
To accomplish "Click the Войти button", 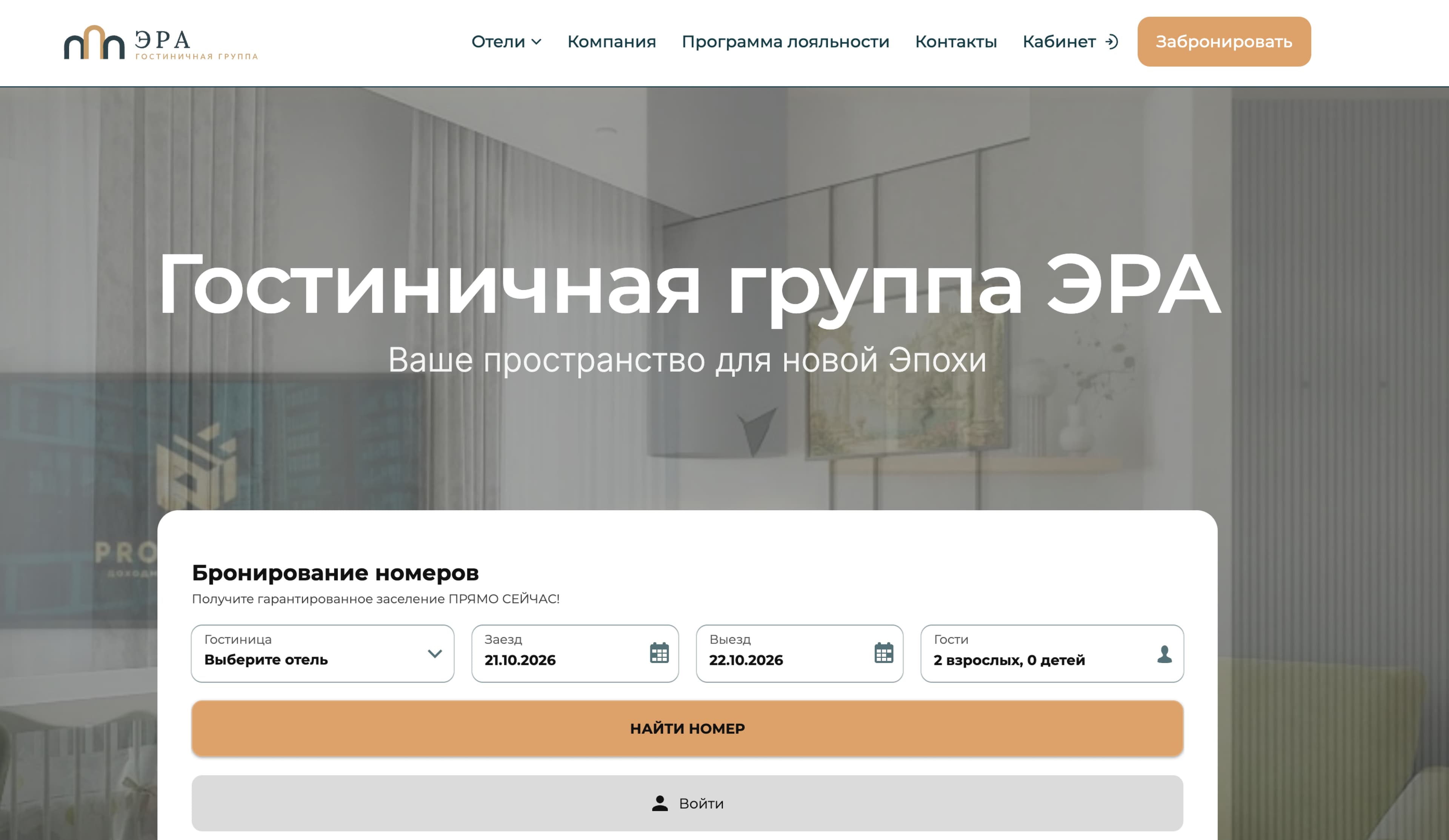I will coord(687,803).
